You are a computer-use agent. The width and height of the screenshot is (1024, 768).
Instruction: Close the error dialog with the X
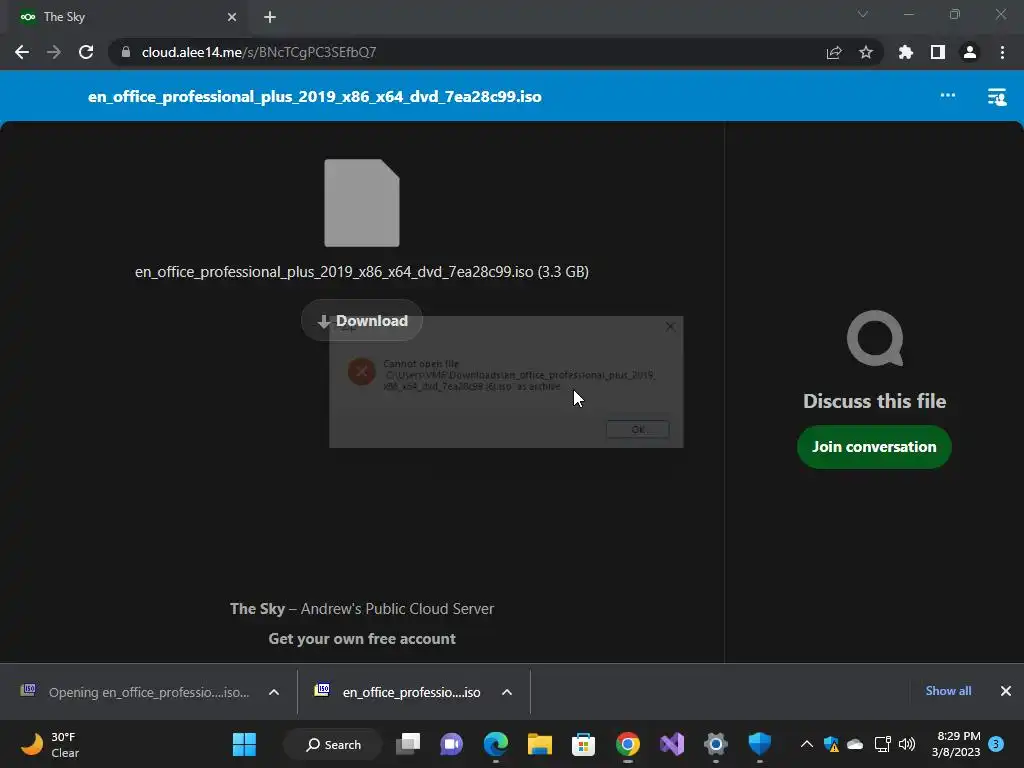click(670, 327)
